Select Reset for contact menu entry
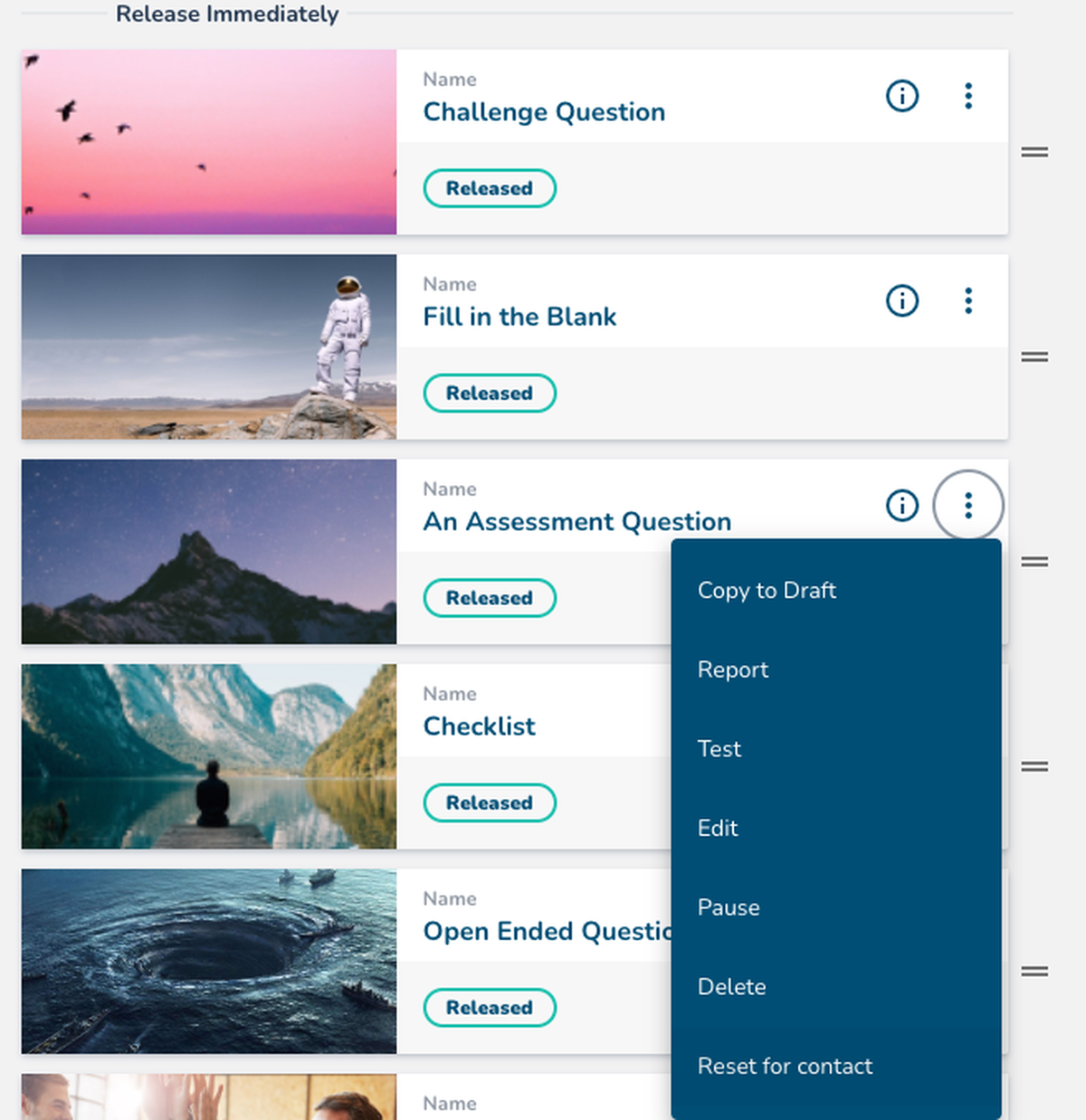This screenshot has width=1086, height=1120. click(836, 1067)
